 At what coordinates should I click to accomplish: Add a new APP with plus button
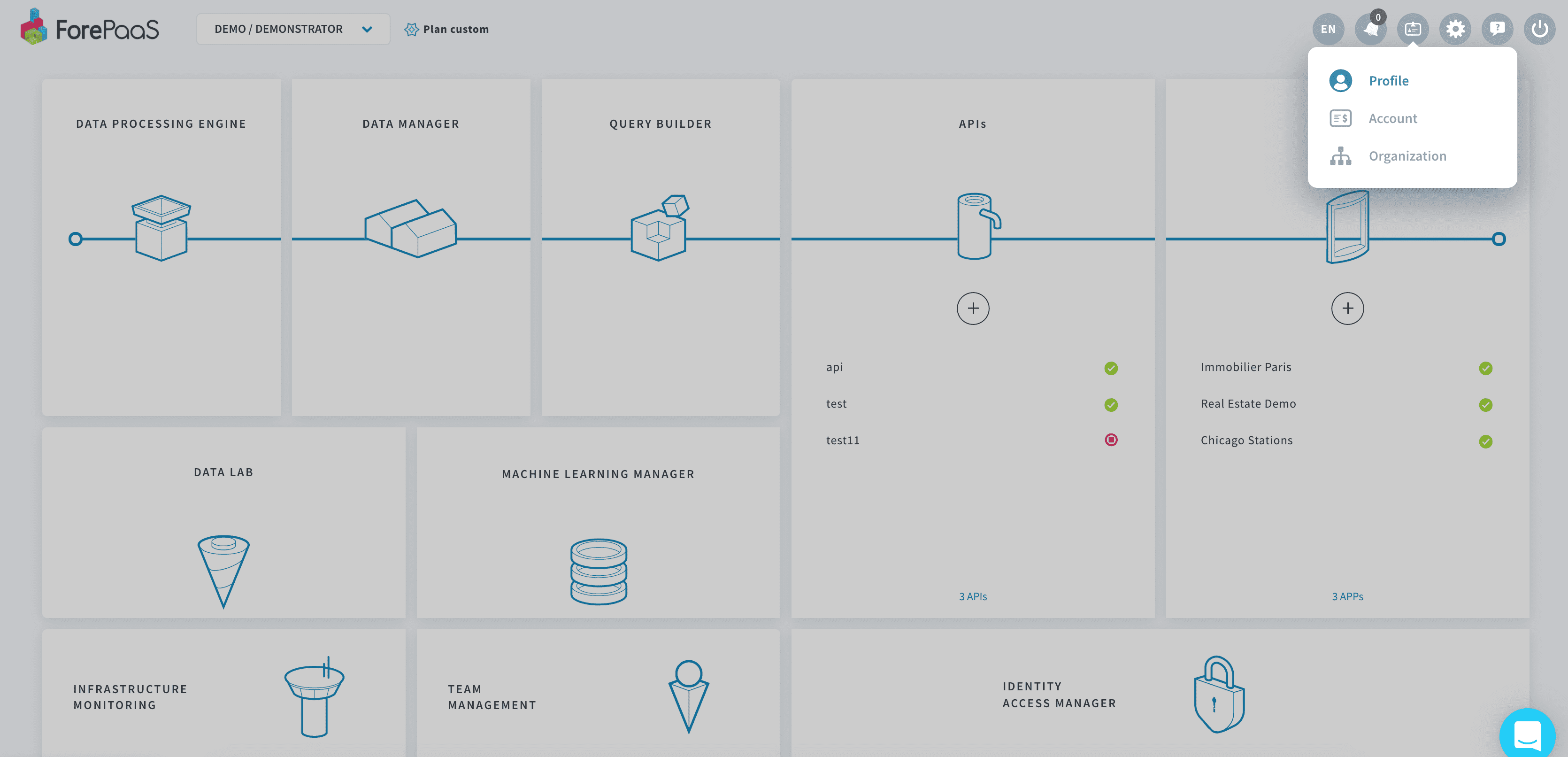click(x=1348, y=308)
